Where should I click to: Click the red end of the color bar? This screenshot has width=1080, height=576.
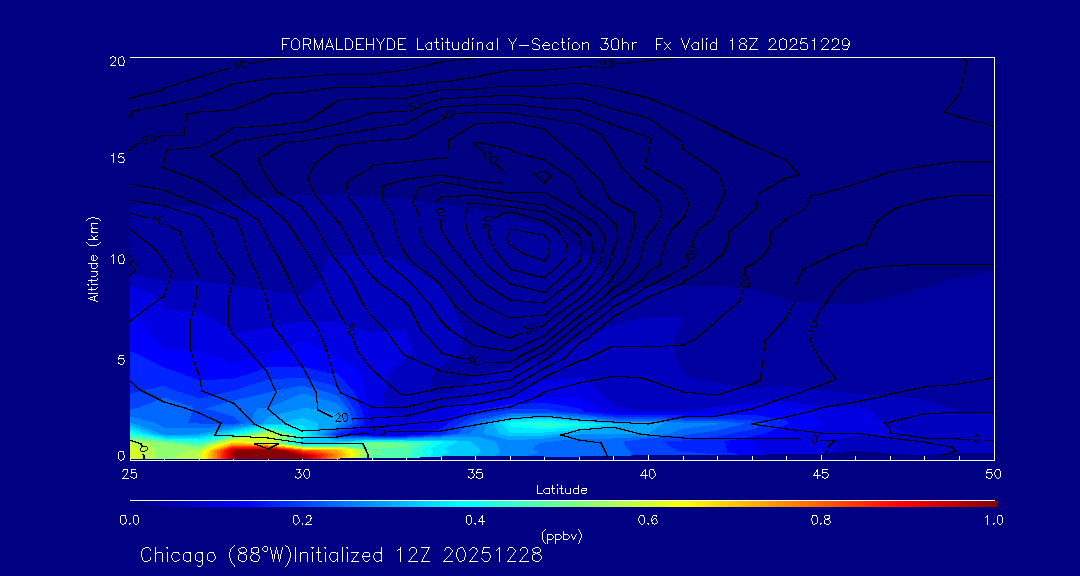[990, 502]
